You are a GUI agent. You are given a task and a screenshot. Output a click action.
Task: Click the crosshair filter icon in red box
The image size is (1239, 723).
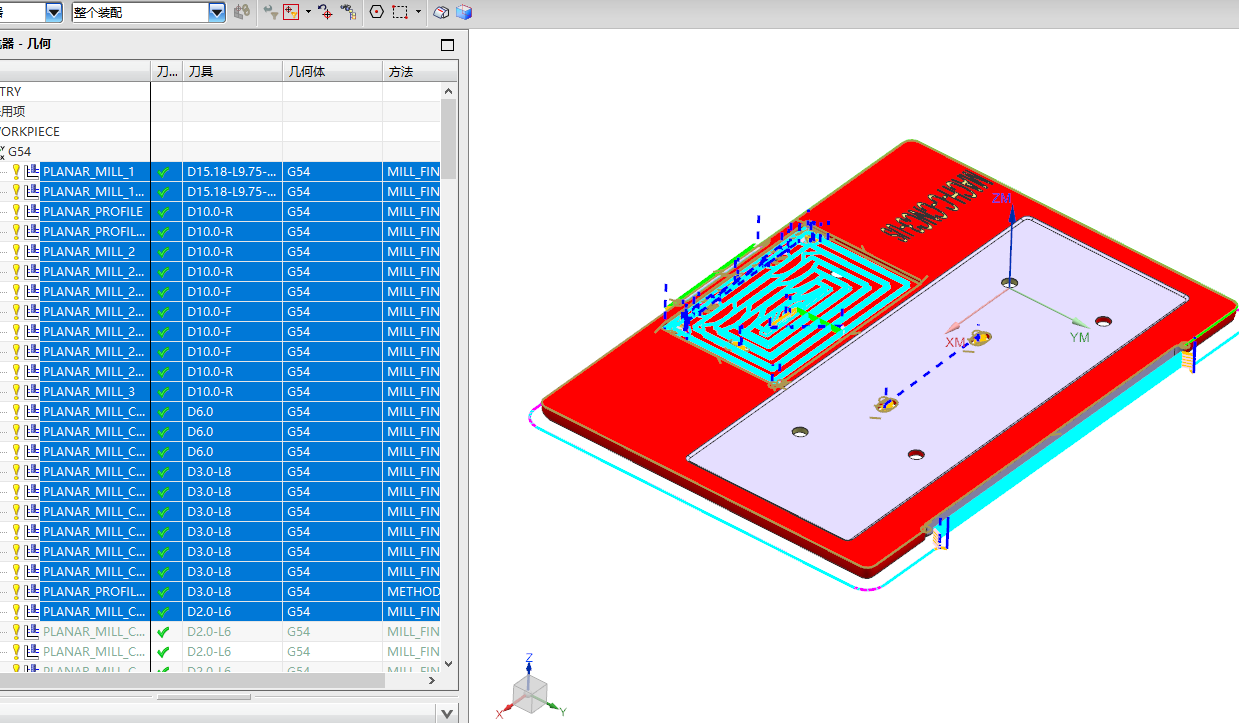click(x=292, y=12)
